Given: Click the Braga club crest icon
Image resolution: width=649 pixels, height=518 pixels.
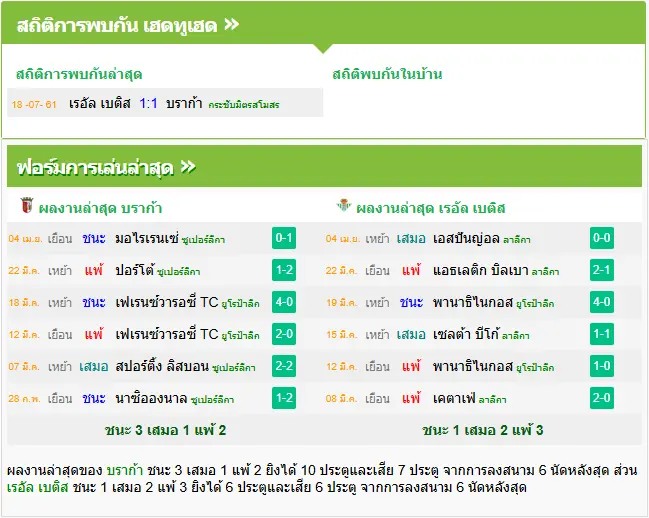Looking at the screenshot, I should 26,205.
